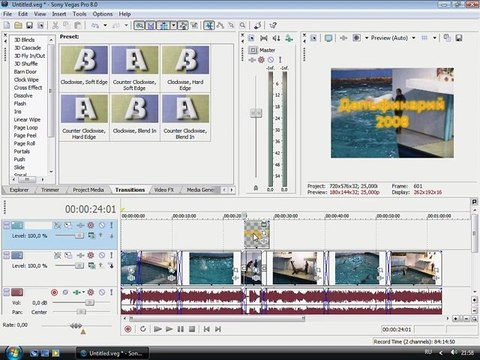Toggle bypass FX on top video track
This screenshot has width=480, height=360.
coord(57,226)
